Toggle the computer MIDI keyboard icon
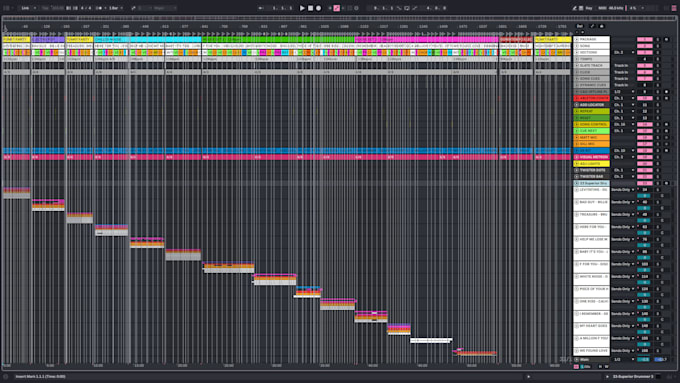 coord(581,8)
